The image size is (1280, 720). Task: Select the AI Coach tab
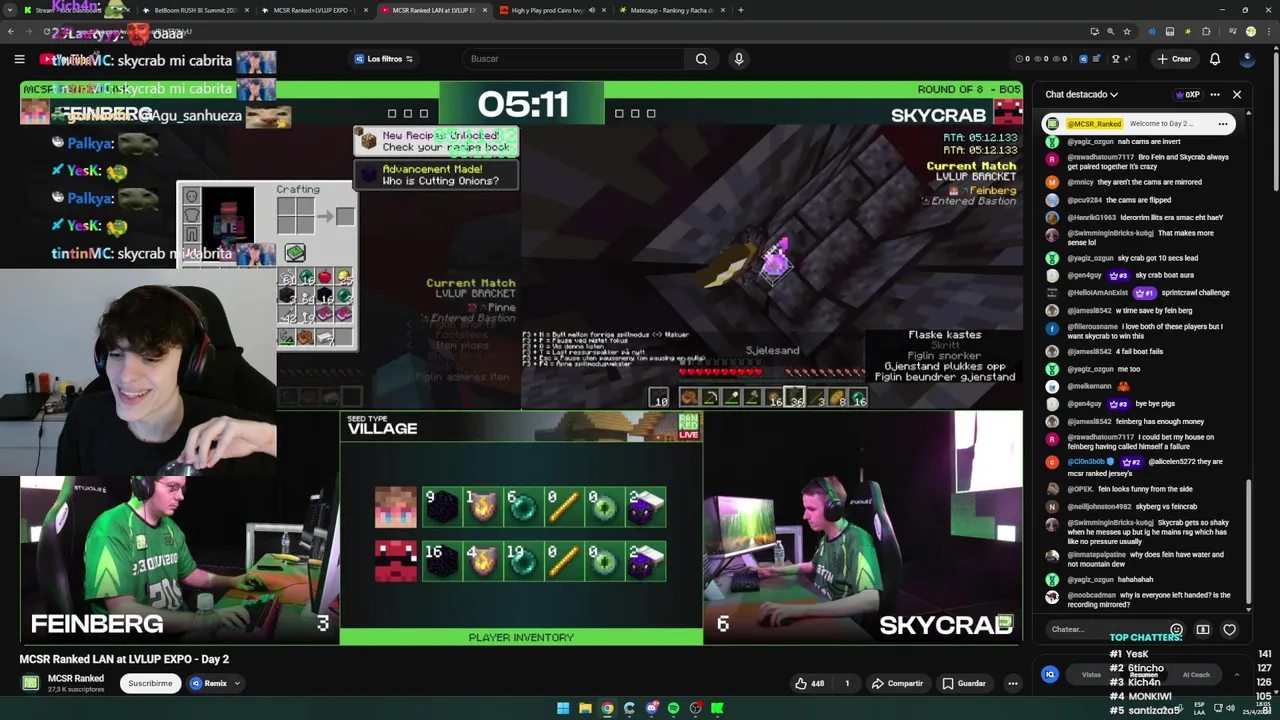[1196, 674]
